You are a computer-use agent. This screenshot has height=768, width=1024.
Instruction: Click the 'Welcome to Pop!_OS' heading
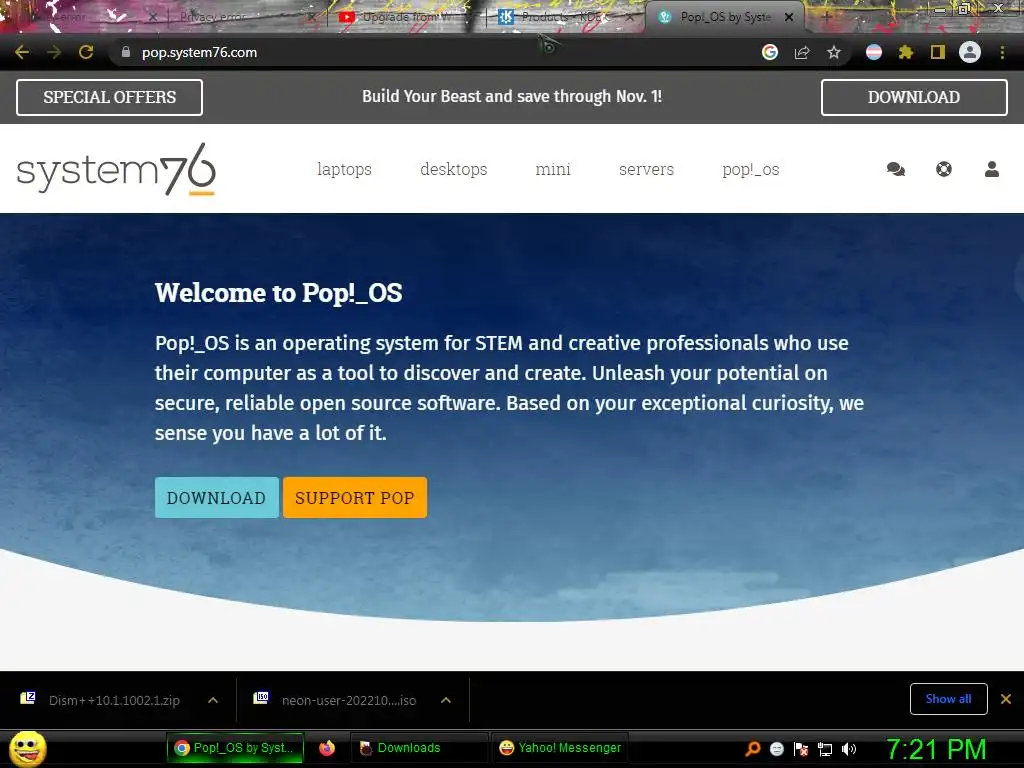[x=279, y=293]
